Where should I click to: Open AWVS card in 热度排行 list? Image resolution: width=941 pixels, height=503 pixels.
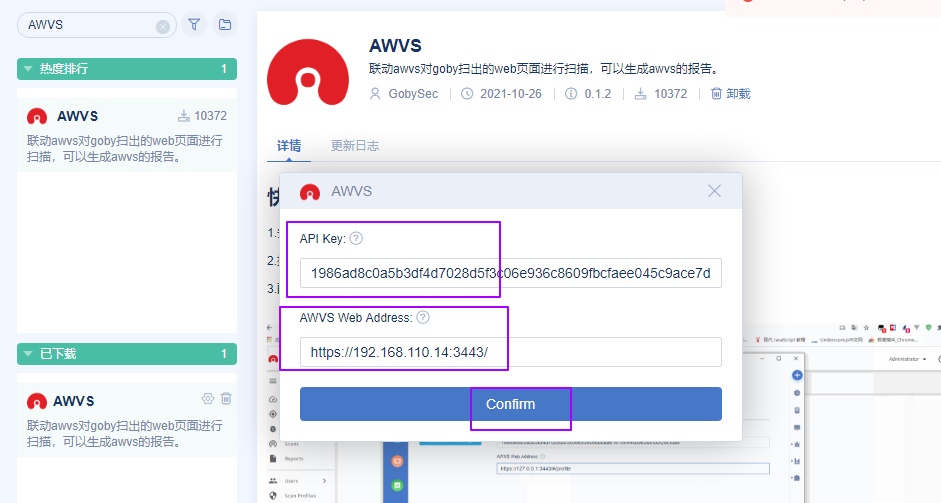127,135
